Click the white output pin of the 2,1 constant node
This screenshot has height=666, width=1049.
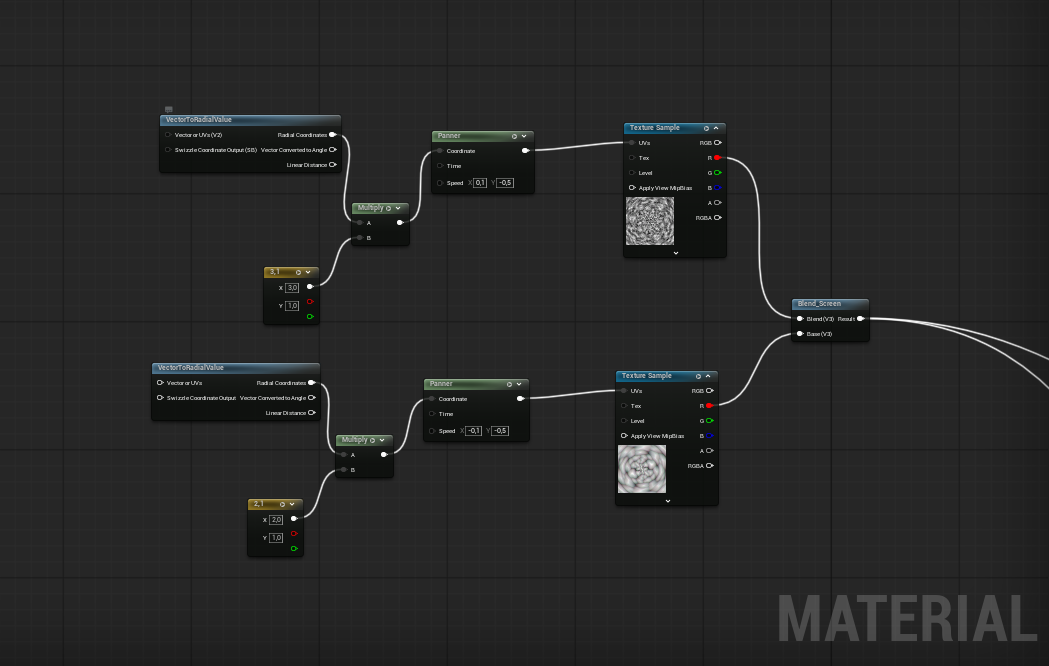[294, 519]
